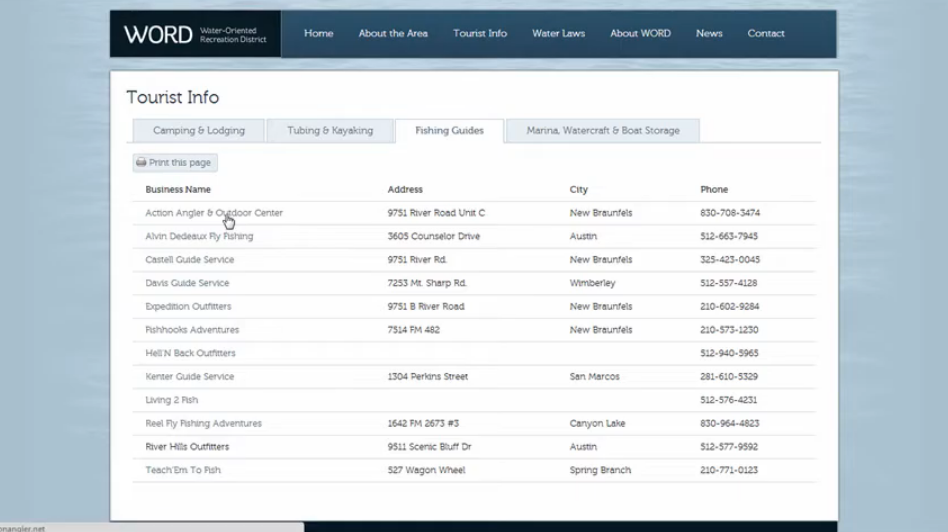The height and width of the screenshot is (532, 948).
Task: Click the Canyon Lake city cell
Action: (x=597, y=424)
